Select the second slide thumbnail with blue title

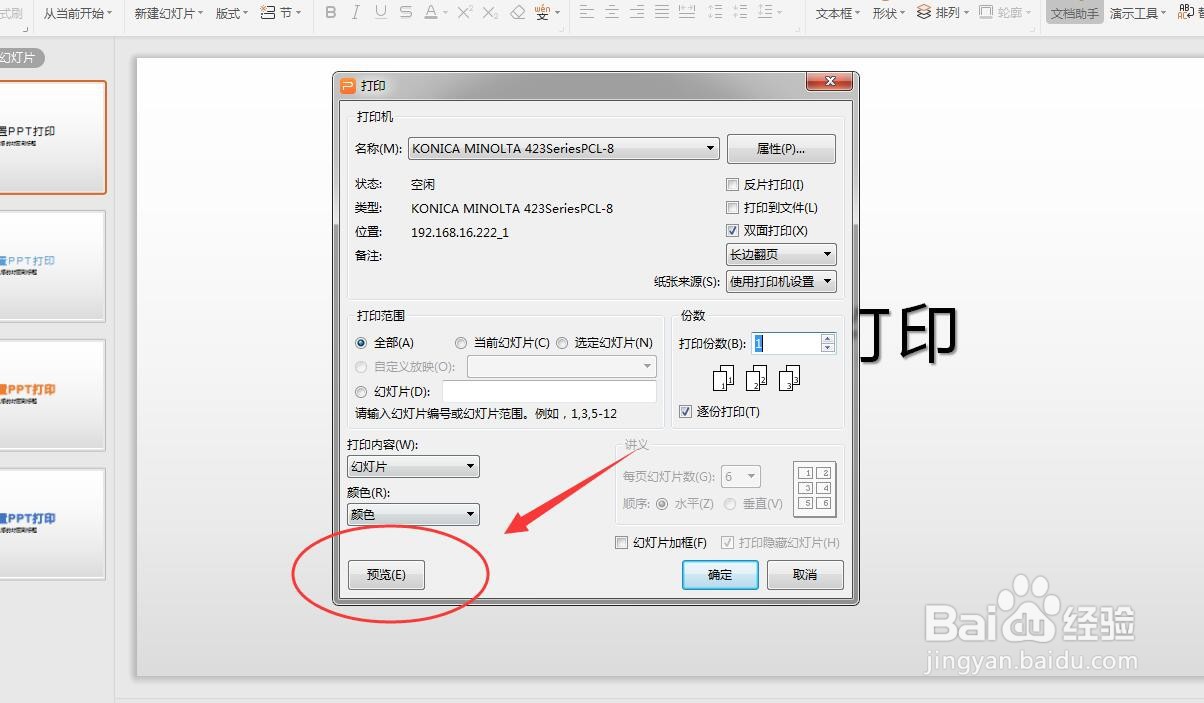click(x=51, y=266)
